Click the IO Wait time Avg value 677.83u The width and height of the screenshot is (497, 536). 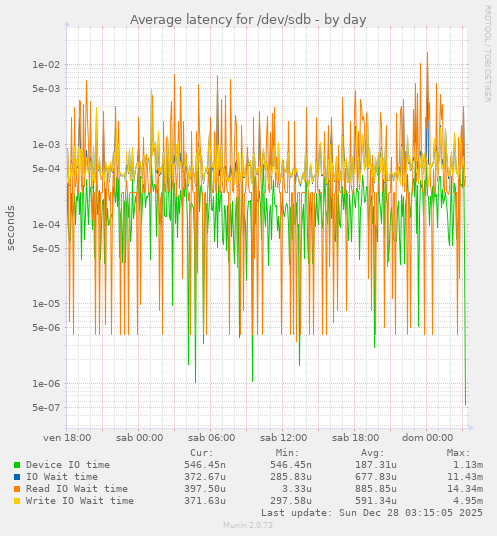376,477
